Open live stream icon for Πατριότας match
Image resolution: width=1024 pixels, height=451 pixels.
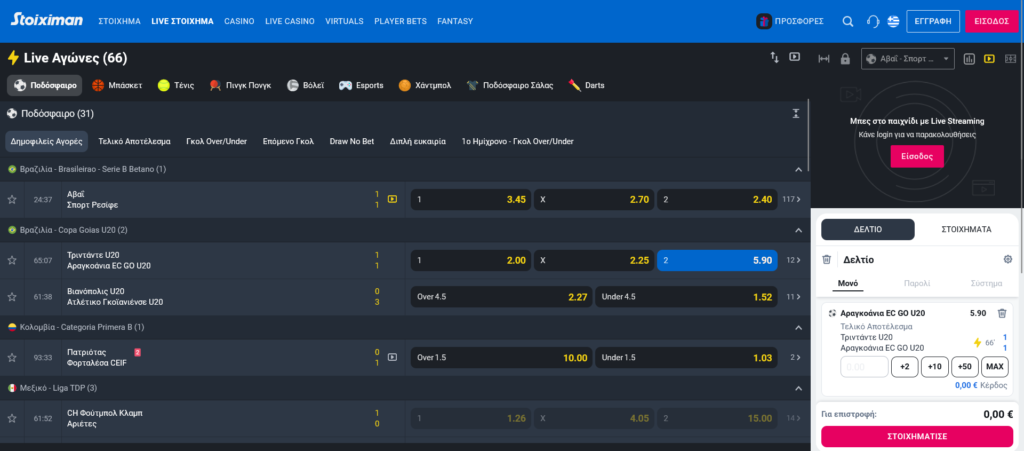coord(392,357)
